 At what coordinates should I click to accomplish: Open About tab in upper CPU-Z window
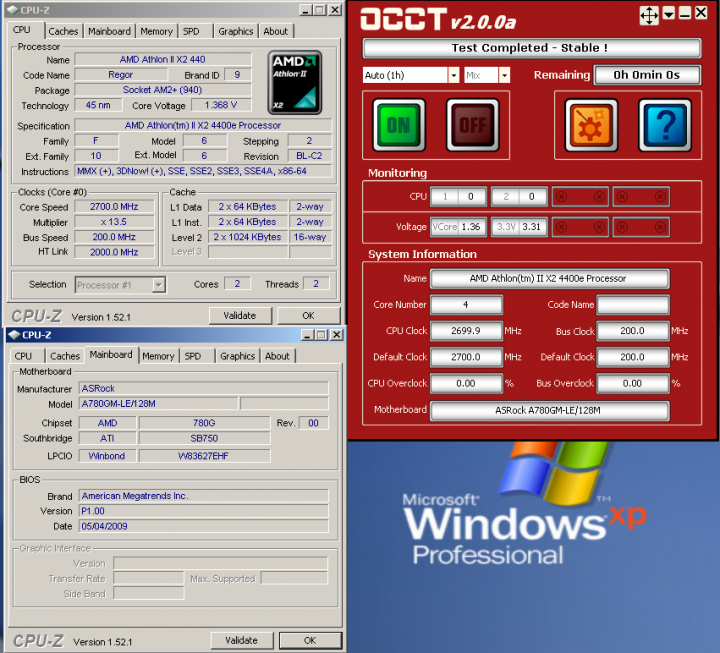[276, 31]
